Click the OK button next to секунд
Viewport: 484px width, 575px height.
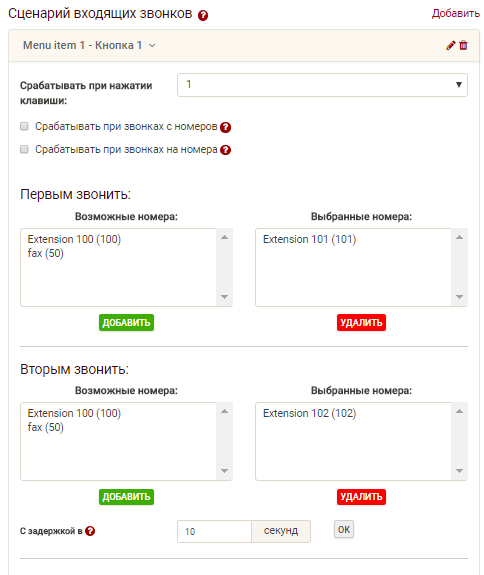(x=344, y=530)
